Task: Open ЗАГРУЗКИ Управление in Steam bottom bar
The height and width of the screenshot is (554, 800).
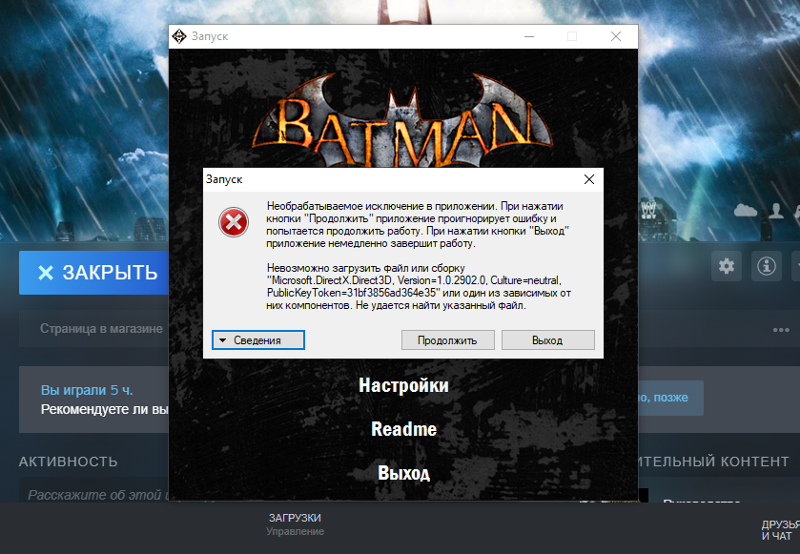Action: pos(295,524)
